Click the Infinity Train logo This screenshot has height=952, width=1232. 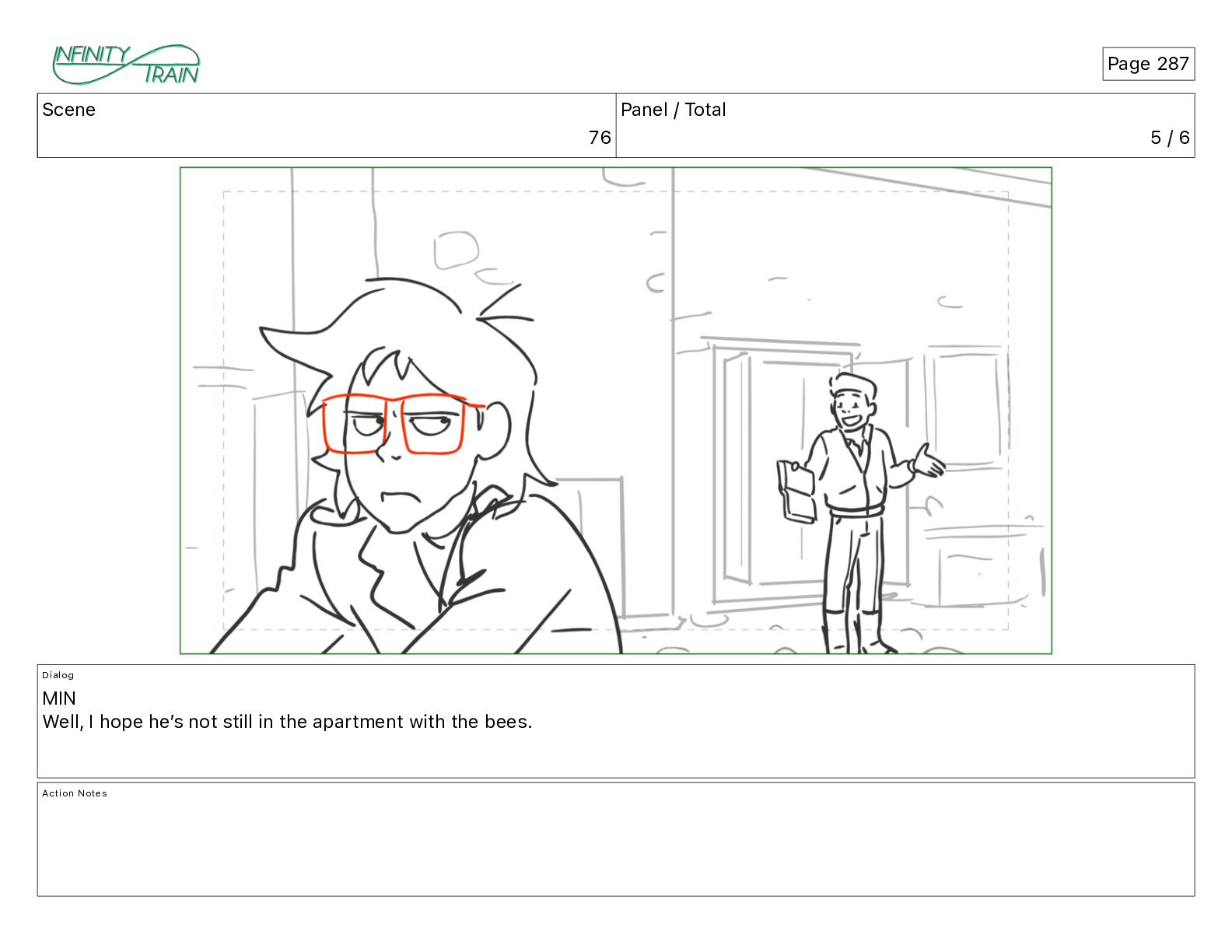pos(126,65)
